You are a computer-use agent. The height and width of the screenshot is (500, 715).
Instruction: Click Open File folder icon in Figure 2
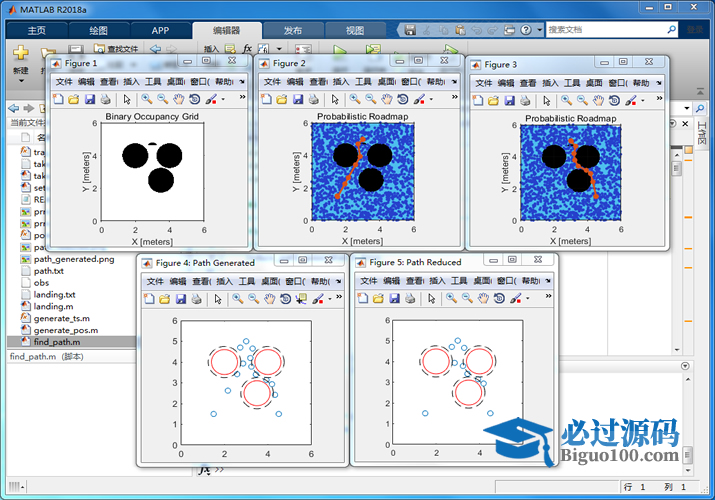(282, 99)
